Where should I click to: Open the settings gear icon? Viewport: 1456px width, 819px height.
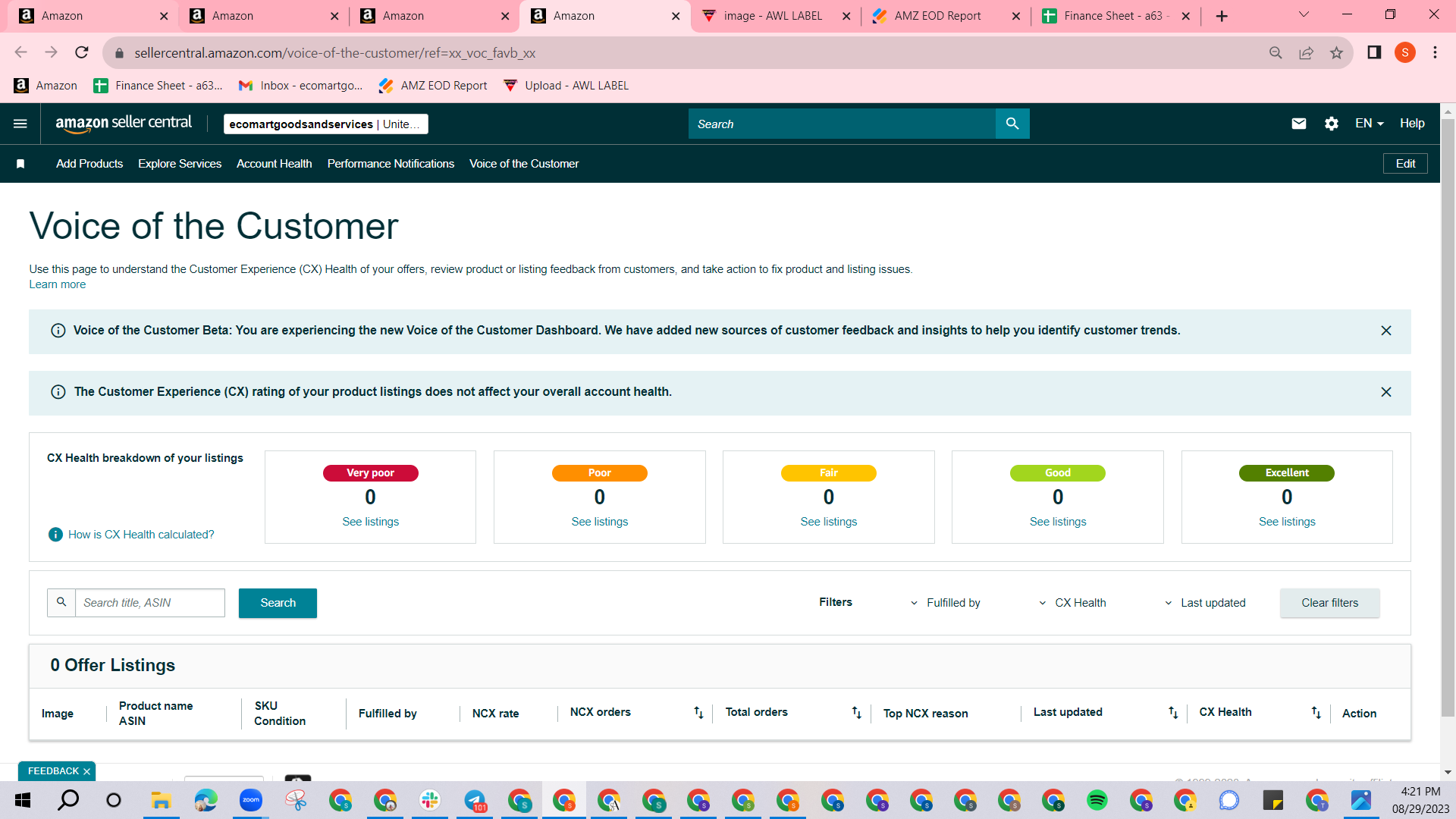(x=1332, y=124)
